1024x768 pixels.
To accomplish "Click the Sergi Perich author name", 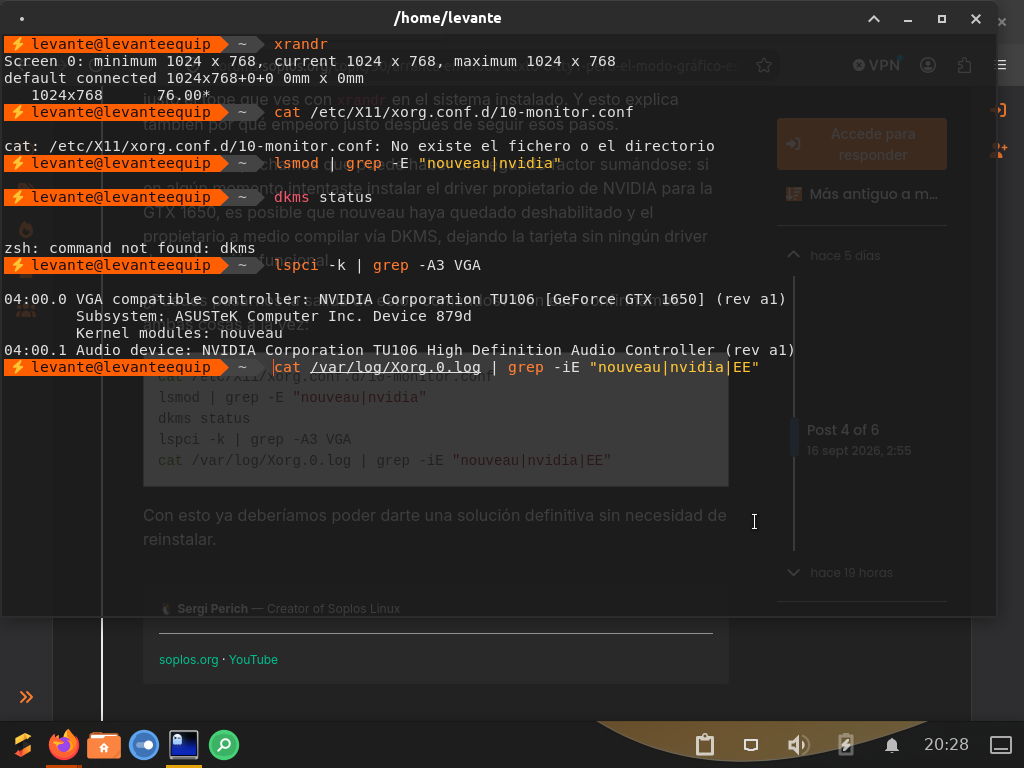I will [212, 609].
